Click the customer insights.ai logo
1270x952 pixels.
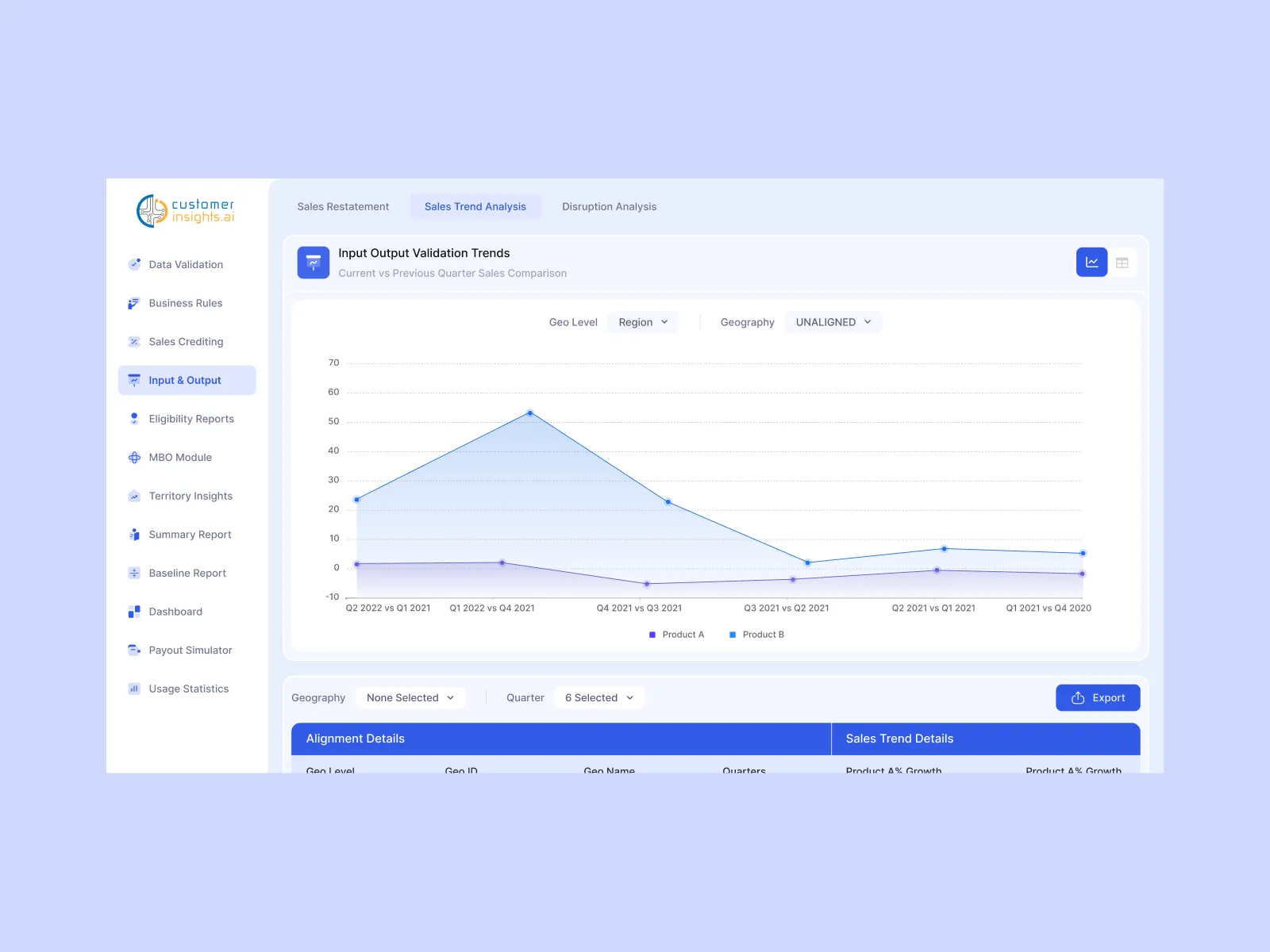[x=186, y=211]
